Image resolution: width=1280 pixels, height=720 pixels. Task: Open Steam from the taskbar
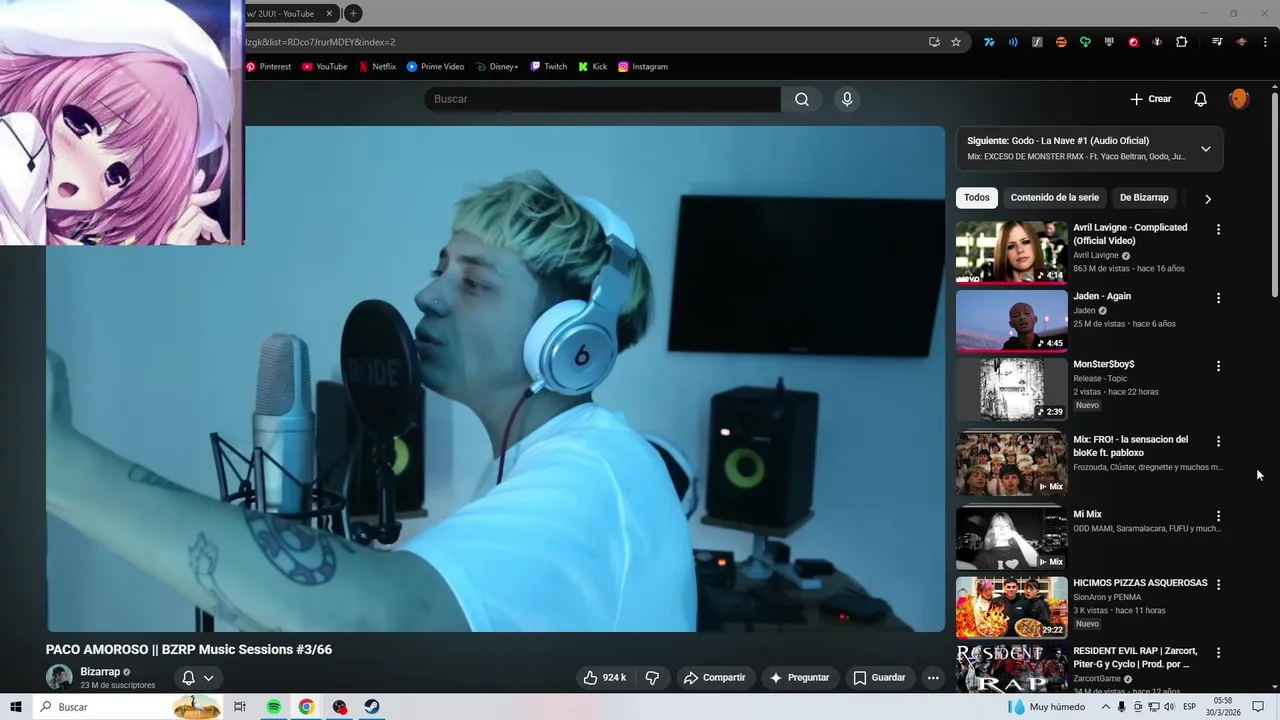click(x=371, y=707)
